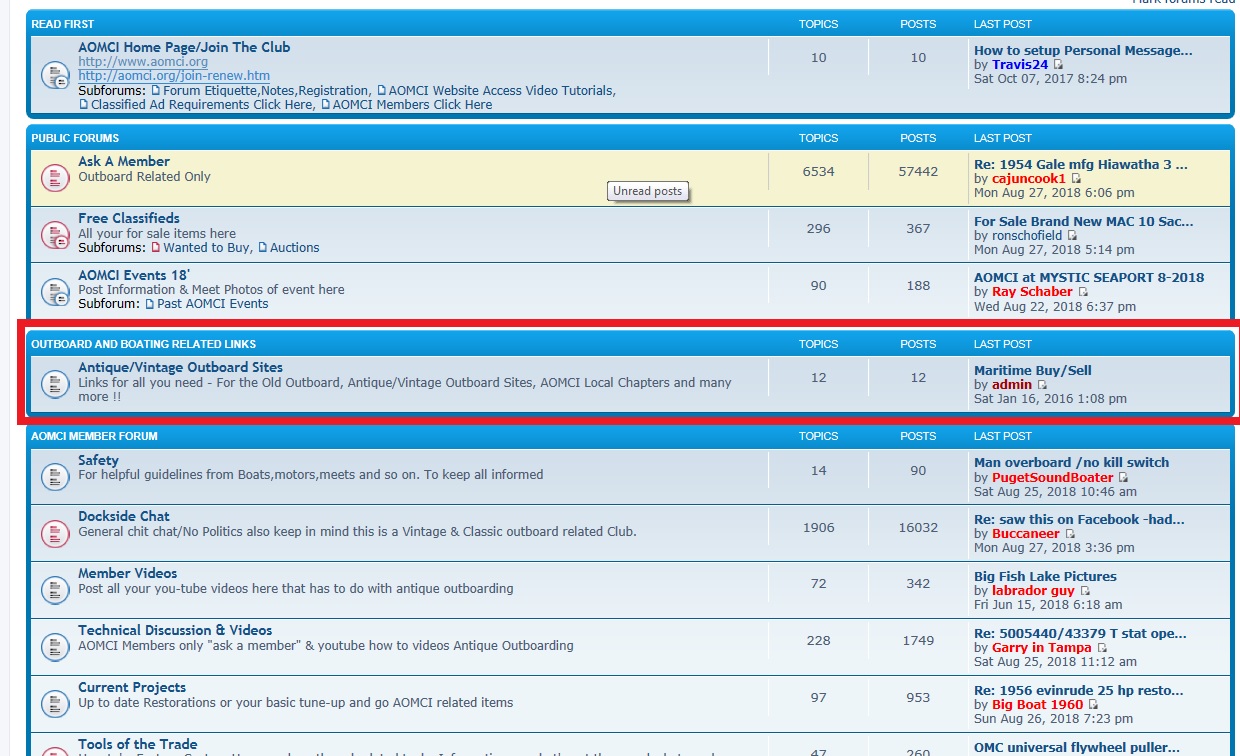View latest post icon next to cajuncook1
The image size is (1240, 756).
click(x=1077, y=179)
